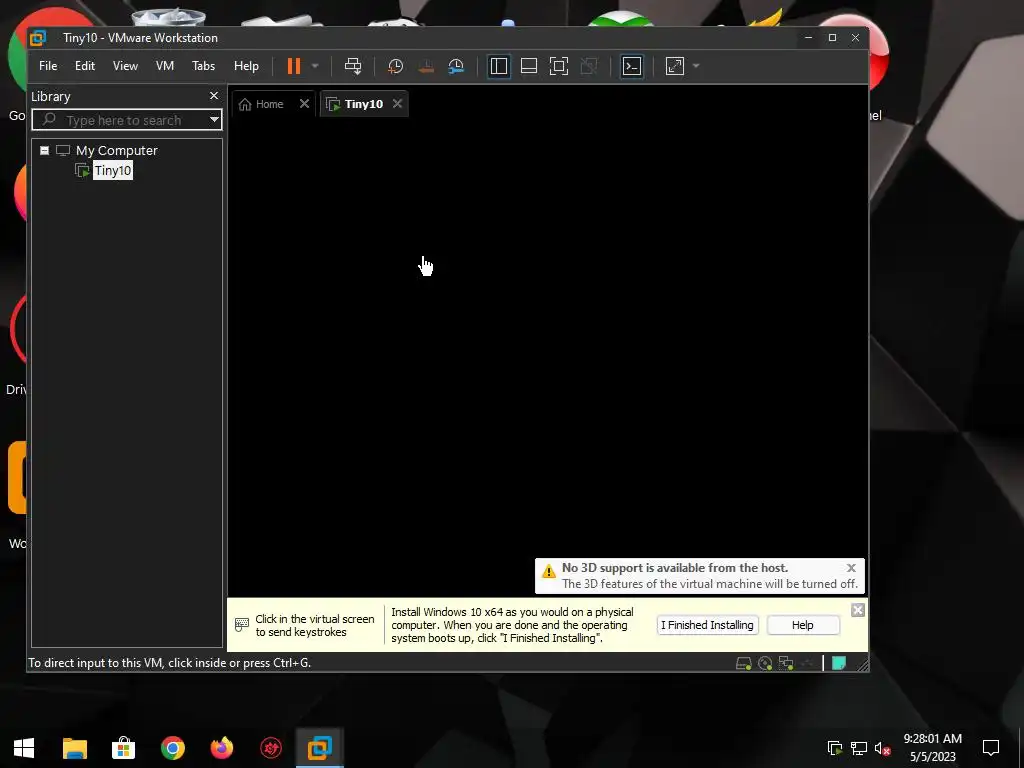Click the 3D support warning triangle icon
Image resolution: width=1024 pixels, height=768 pixels.
click(x=549, y=571)
